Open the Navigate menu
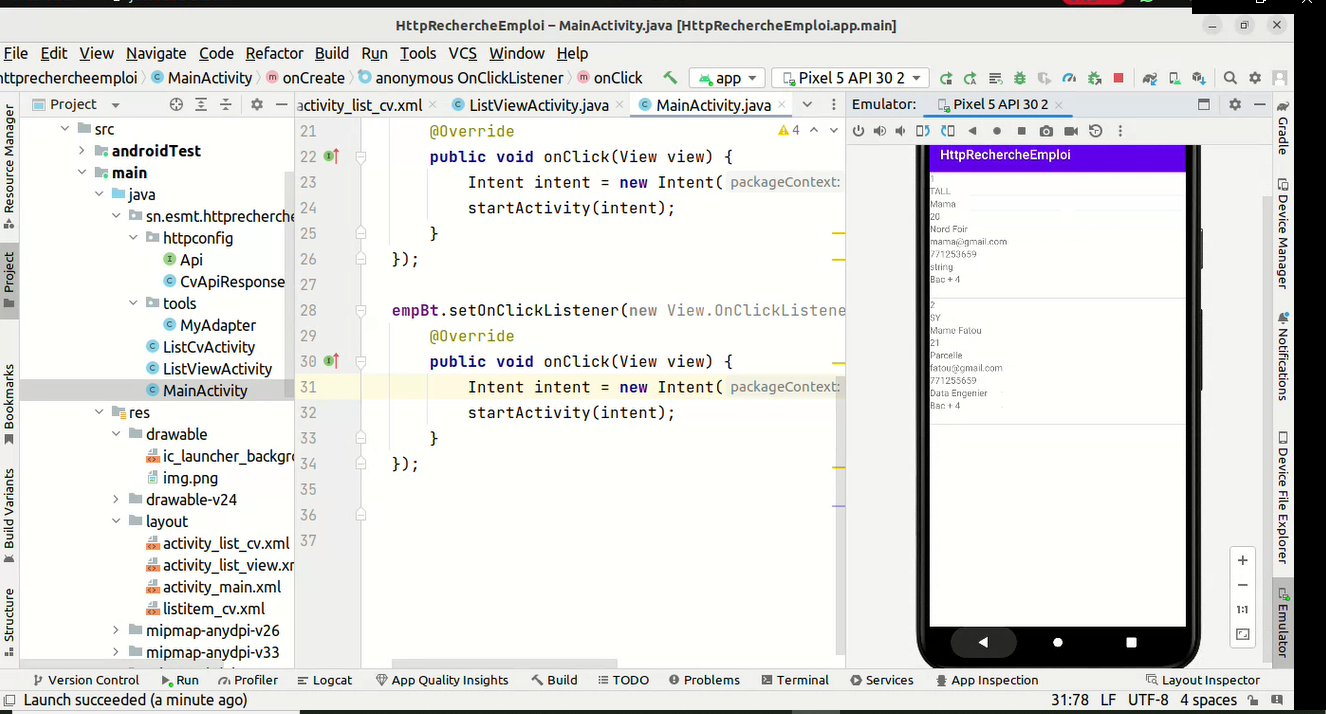This screenshot has height=714, width=1326. (156, 53)
